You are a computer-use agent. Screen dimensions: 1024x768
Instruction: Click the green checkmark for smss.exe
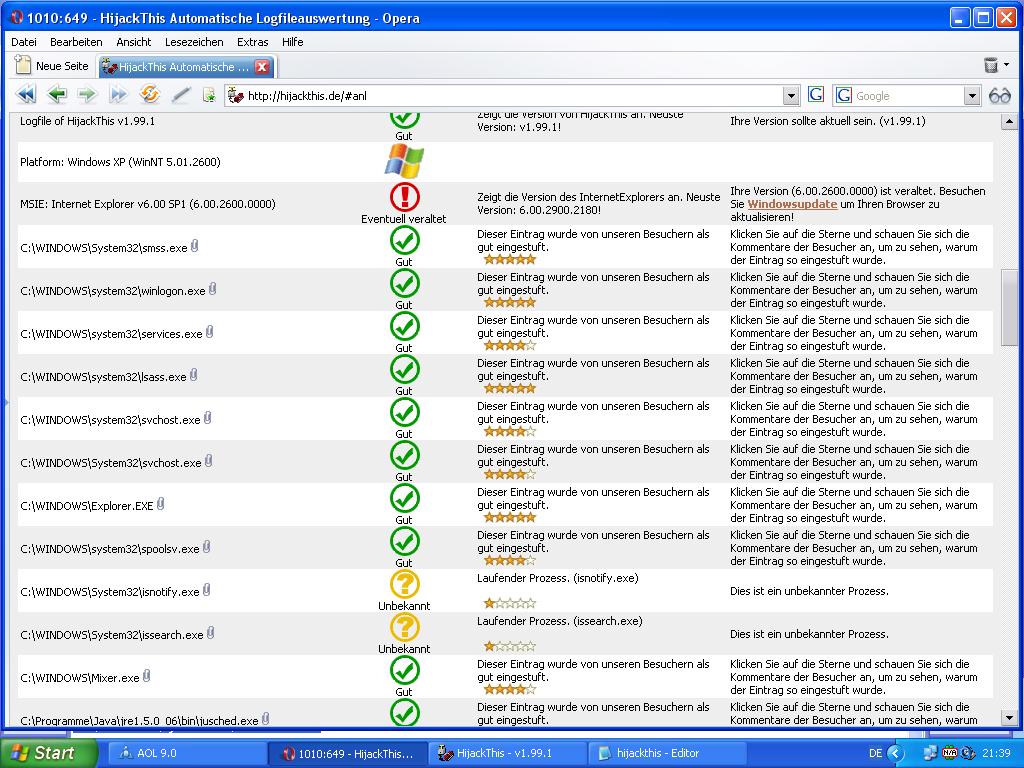point(405,240)
